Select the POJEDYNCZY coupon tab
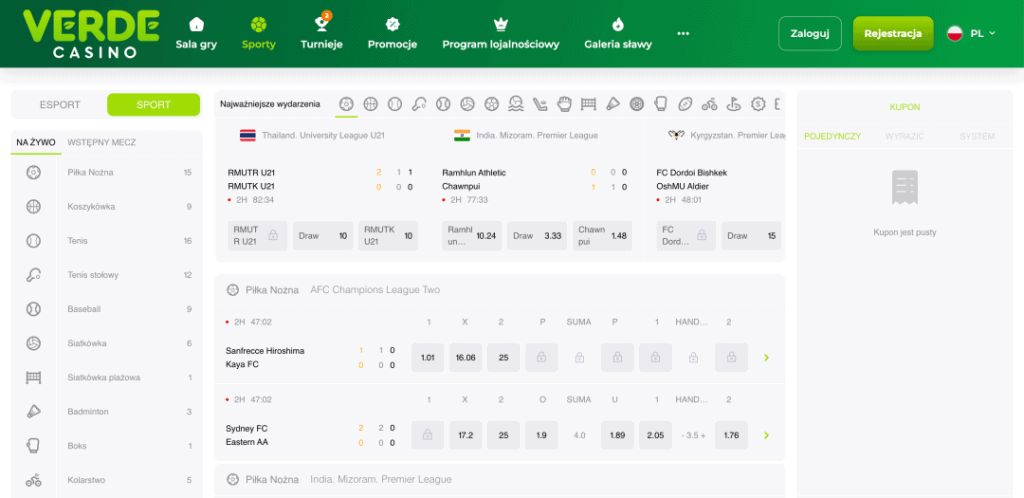The height and width of the screenshot is (498, 1024). tap(833, 136)
